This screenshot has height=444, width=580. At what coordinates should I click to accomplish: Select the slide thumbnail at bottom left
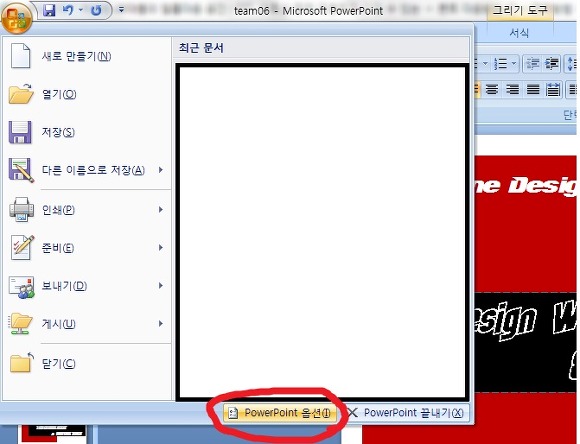point(54,434)
